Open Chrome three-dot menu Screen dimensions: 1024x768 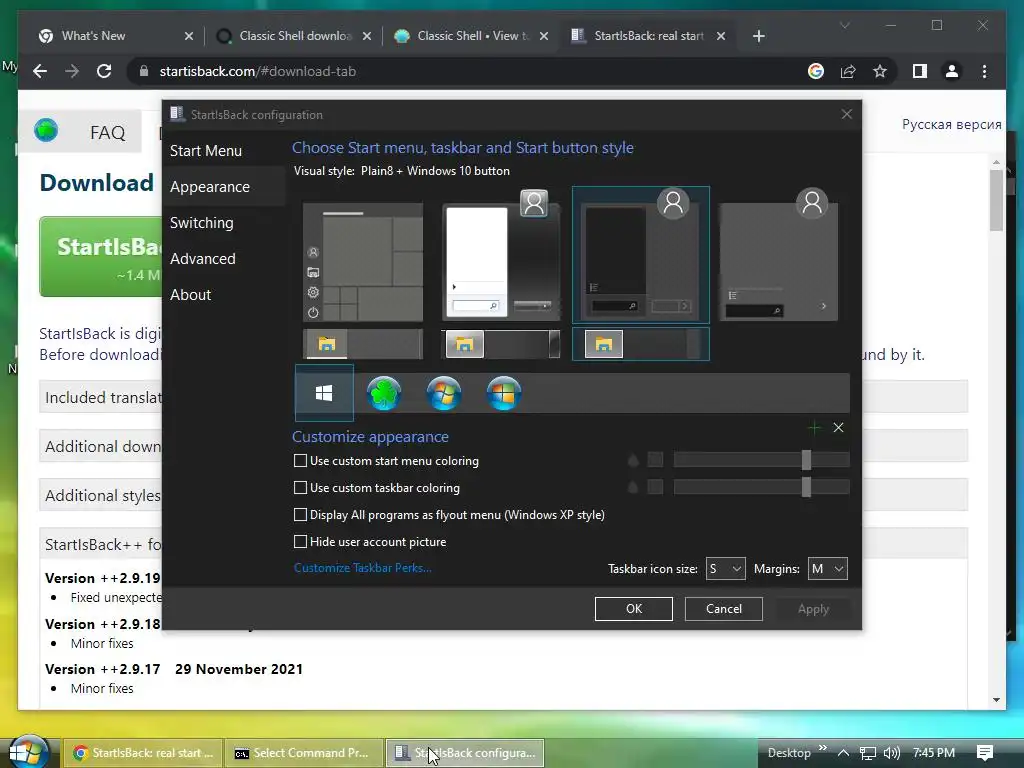click(x=984, y=71)
